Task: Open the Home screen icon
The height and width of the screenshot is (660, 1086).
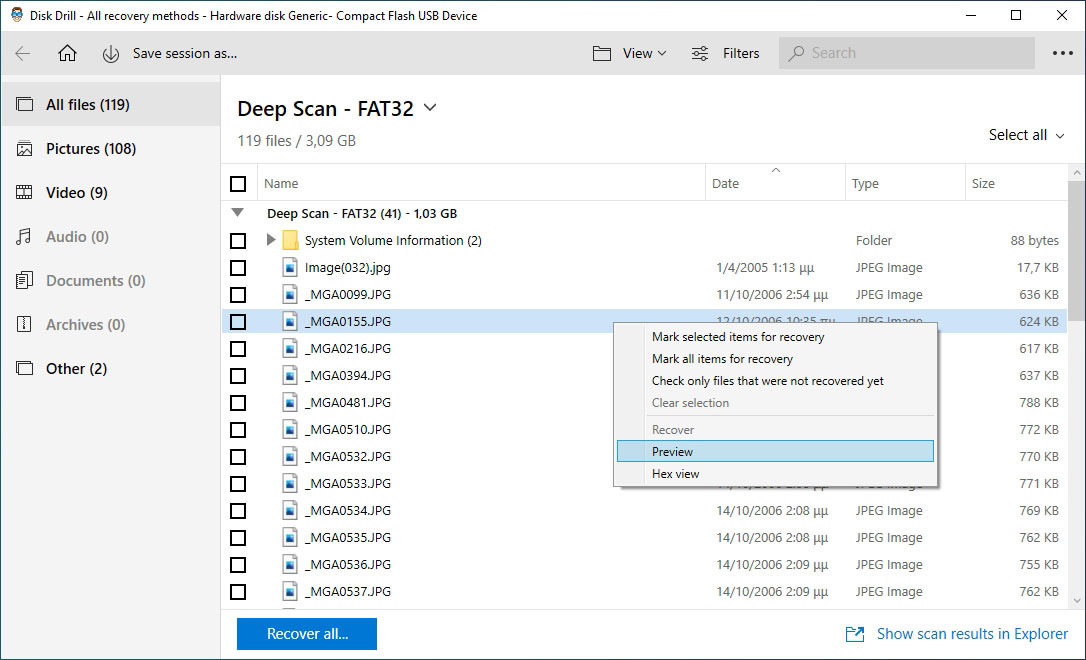Action: pyautogui.click(x=67, y=53)
